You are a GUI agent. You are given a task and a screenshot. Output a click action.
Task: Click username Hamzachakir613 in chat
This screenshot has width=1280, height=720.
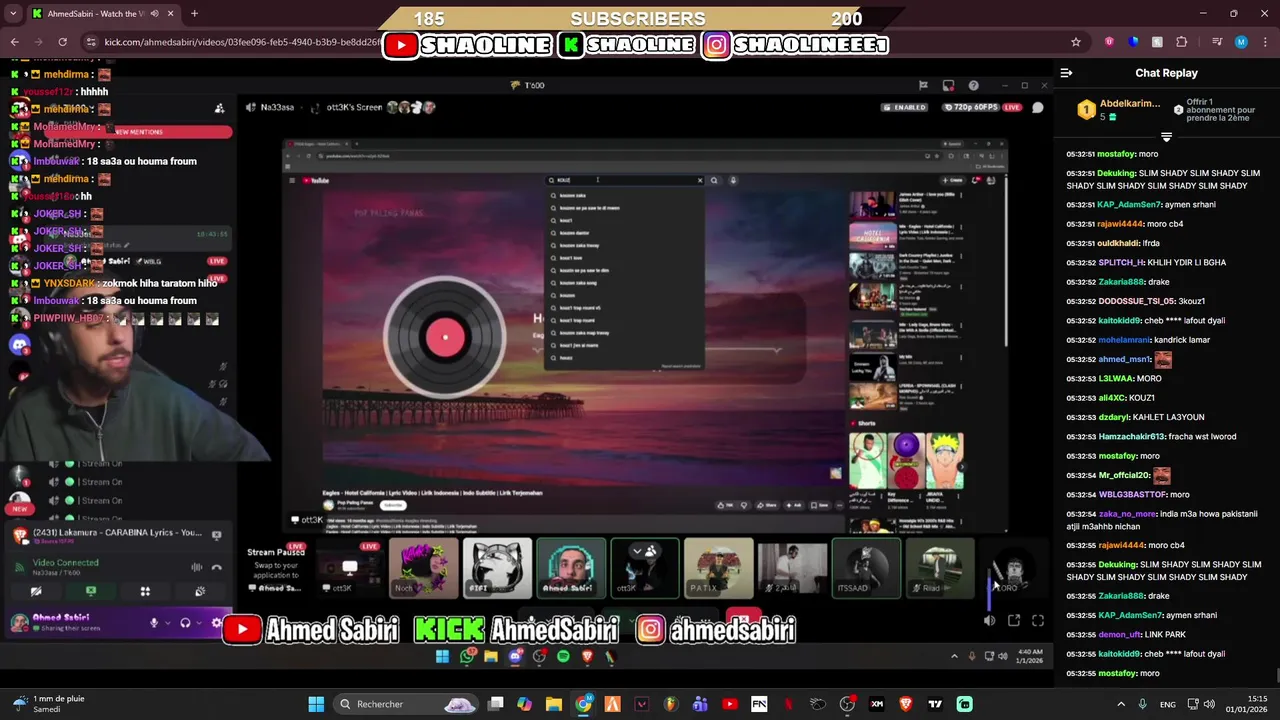(x=1131, y=437)
